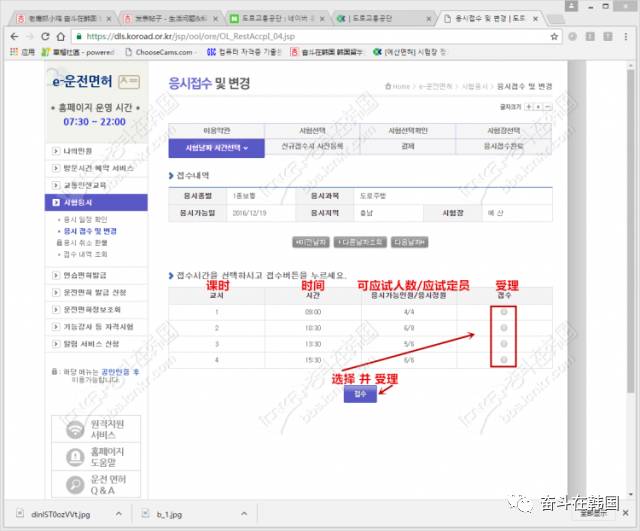Click the 이용약관 step tab
Screen dimensions: 640x531
click(x=216, y=131)
